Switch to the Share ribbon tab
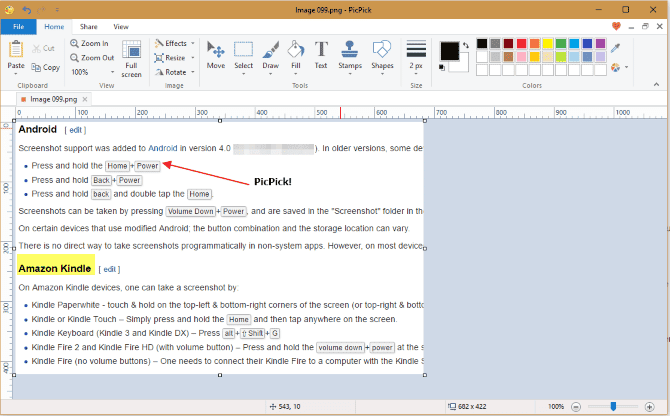The image size is (670, 416). [88, 26]
